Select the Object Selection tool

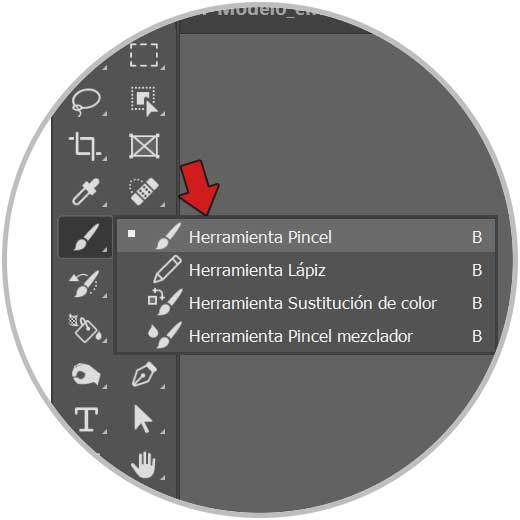144,101
